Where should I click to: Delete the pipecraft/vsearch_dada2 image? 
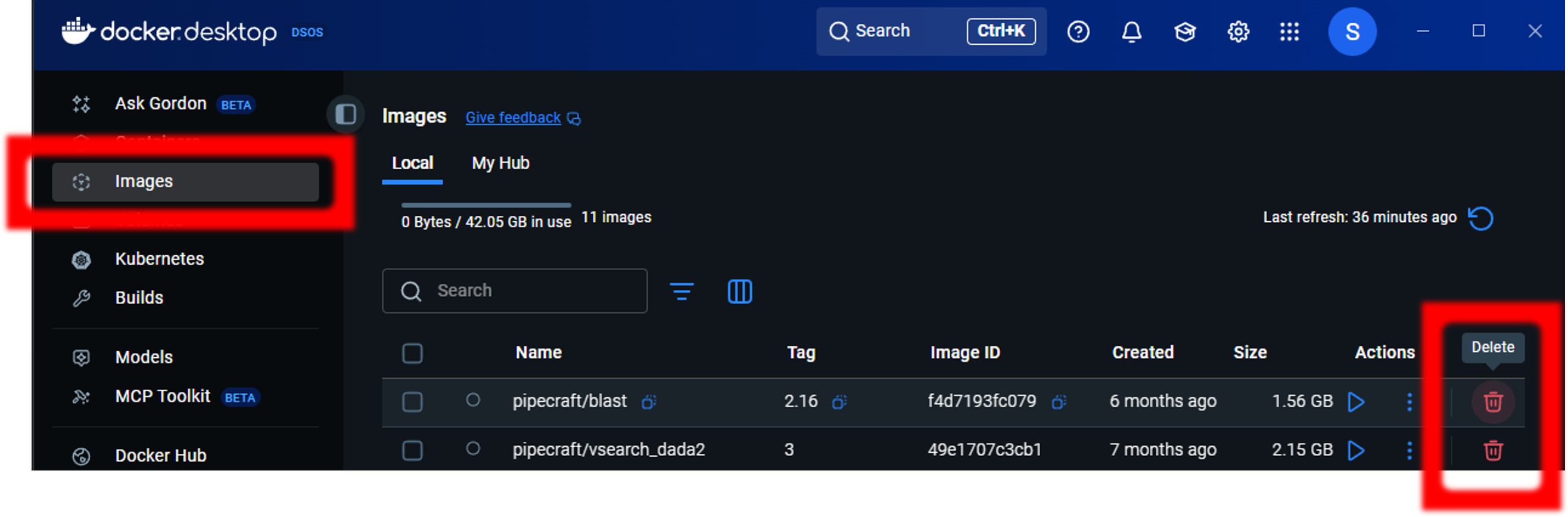click(1492, 451)
